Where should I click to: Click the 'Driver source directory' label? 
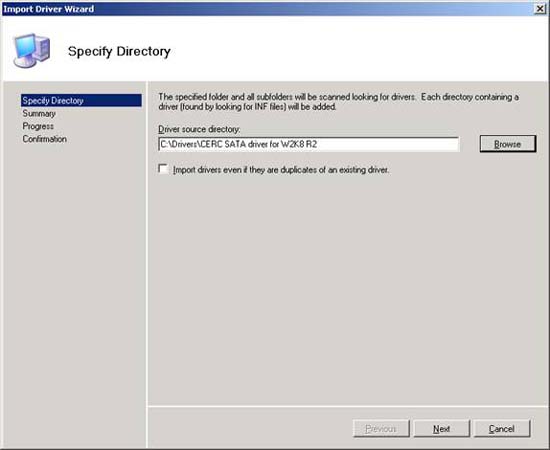(199, 129)
